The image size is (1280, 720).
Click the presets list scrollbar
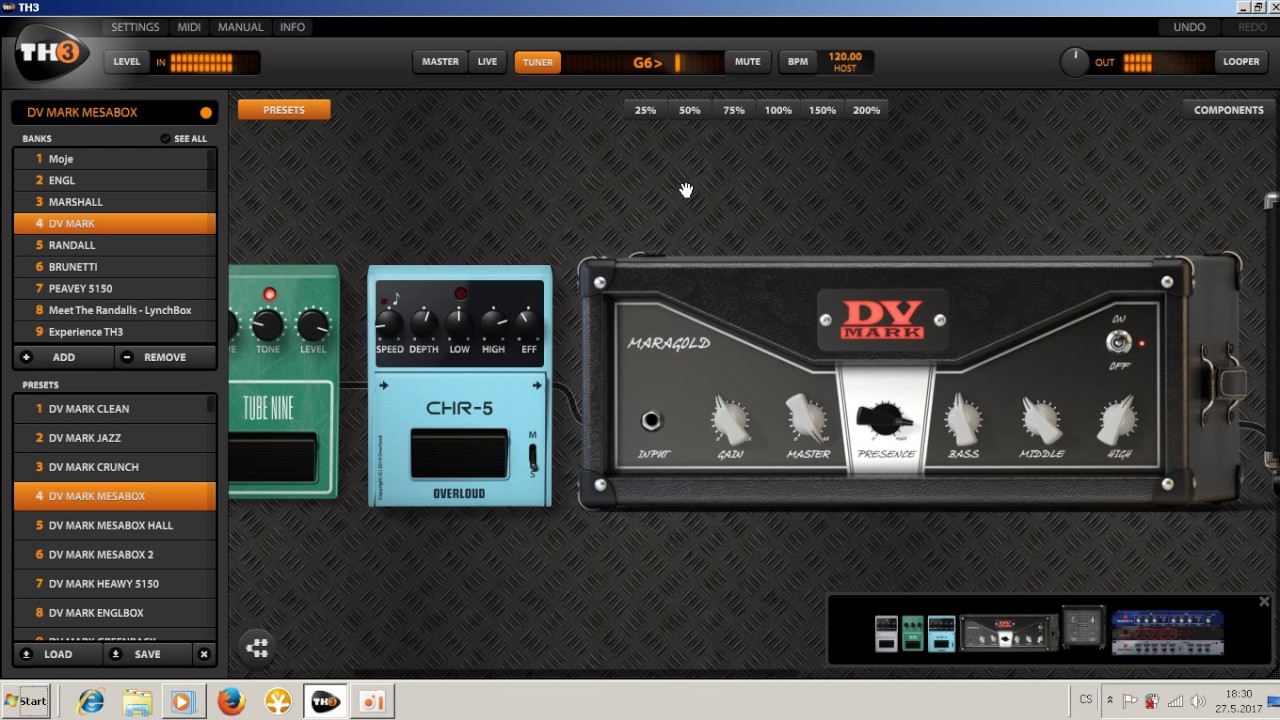[211, 405]
